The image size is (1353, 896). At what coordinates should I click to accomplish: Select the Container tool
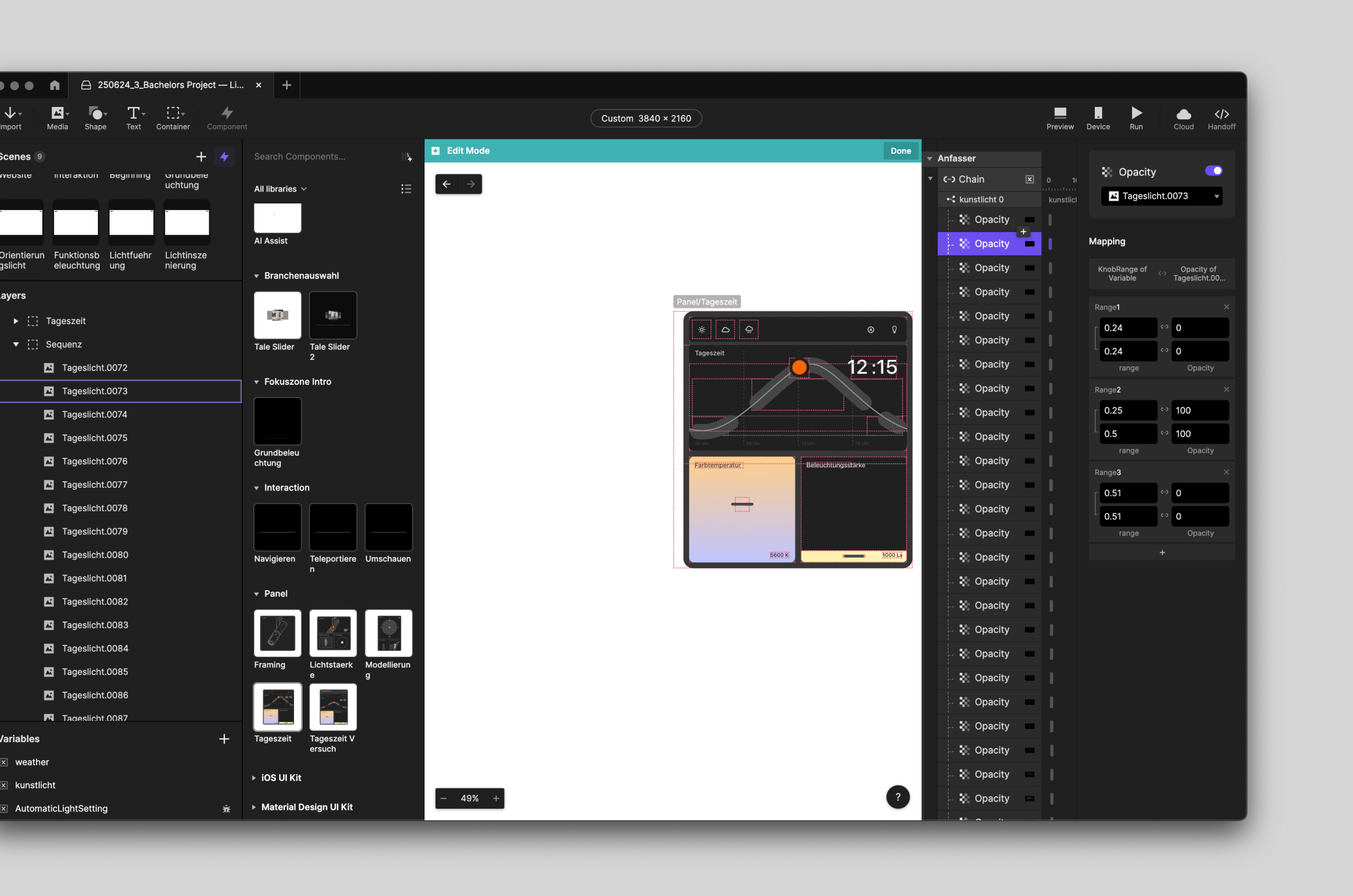coord(173,113)
